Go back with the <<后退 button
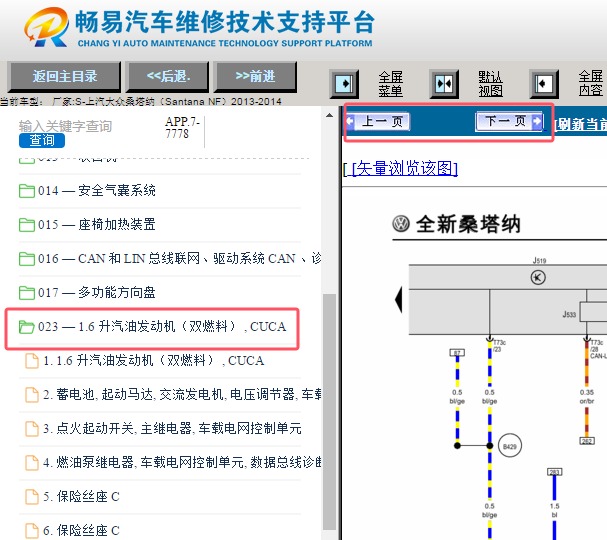The width and height of the screenshot is (607, 540). [x=168, y=76]
